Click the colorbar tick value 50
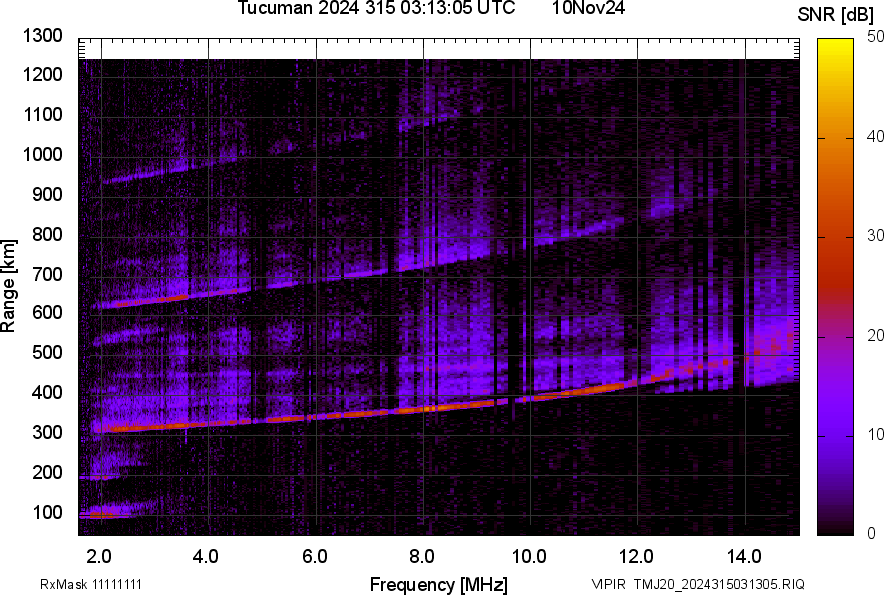 874,37
